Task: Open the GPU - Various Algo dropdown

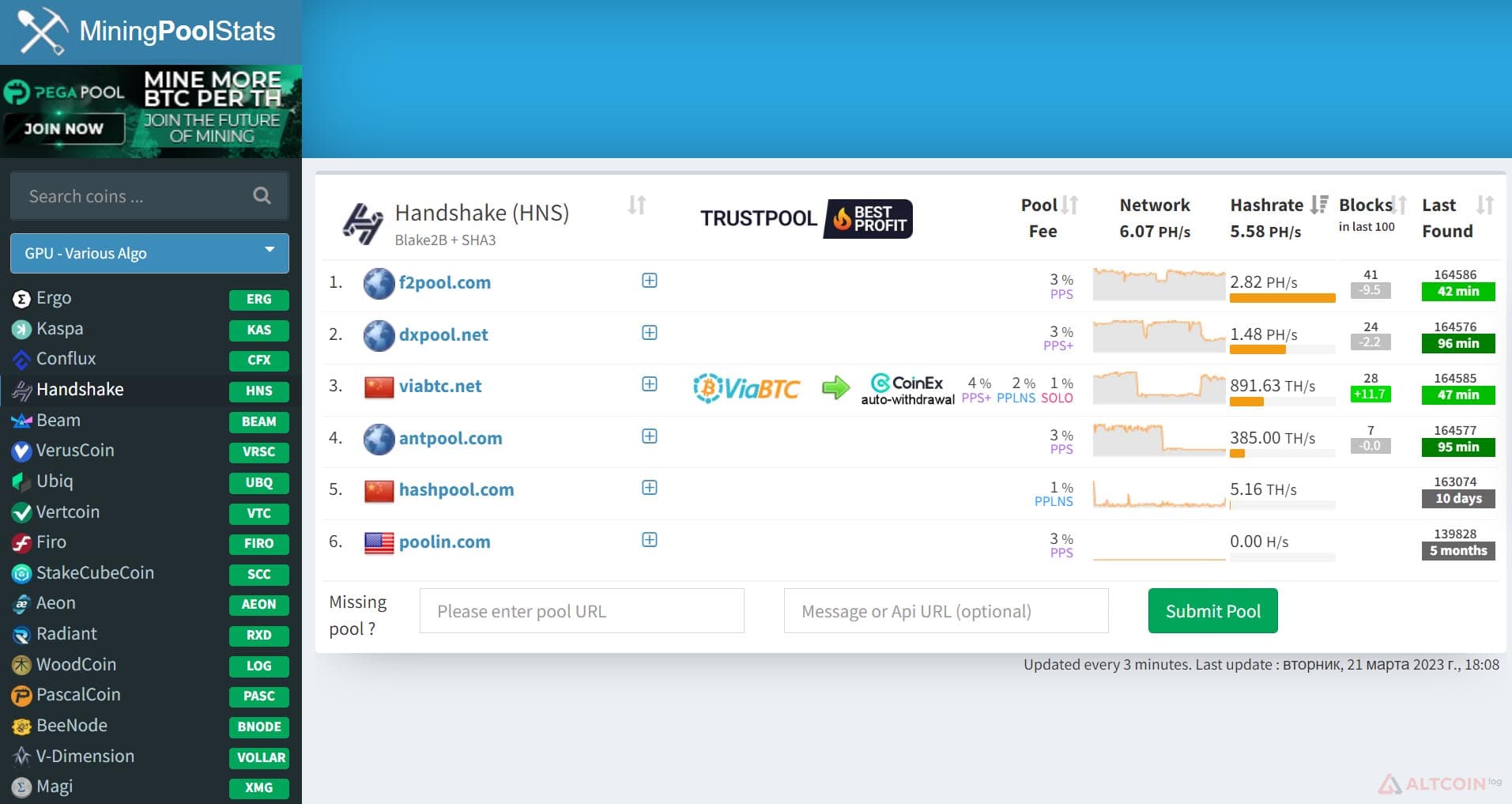Action: coord(149,253)
